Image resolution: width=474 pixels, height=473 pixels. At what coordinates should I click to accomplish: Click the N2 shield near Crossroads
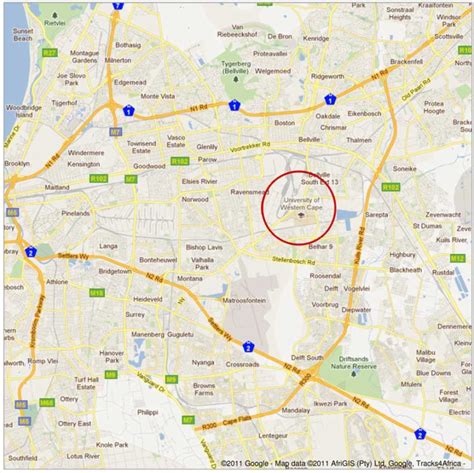coord(248,347)
